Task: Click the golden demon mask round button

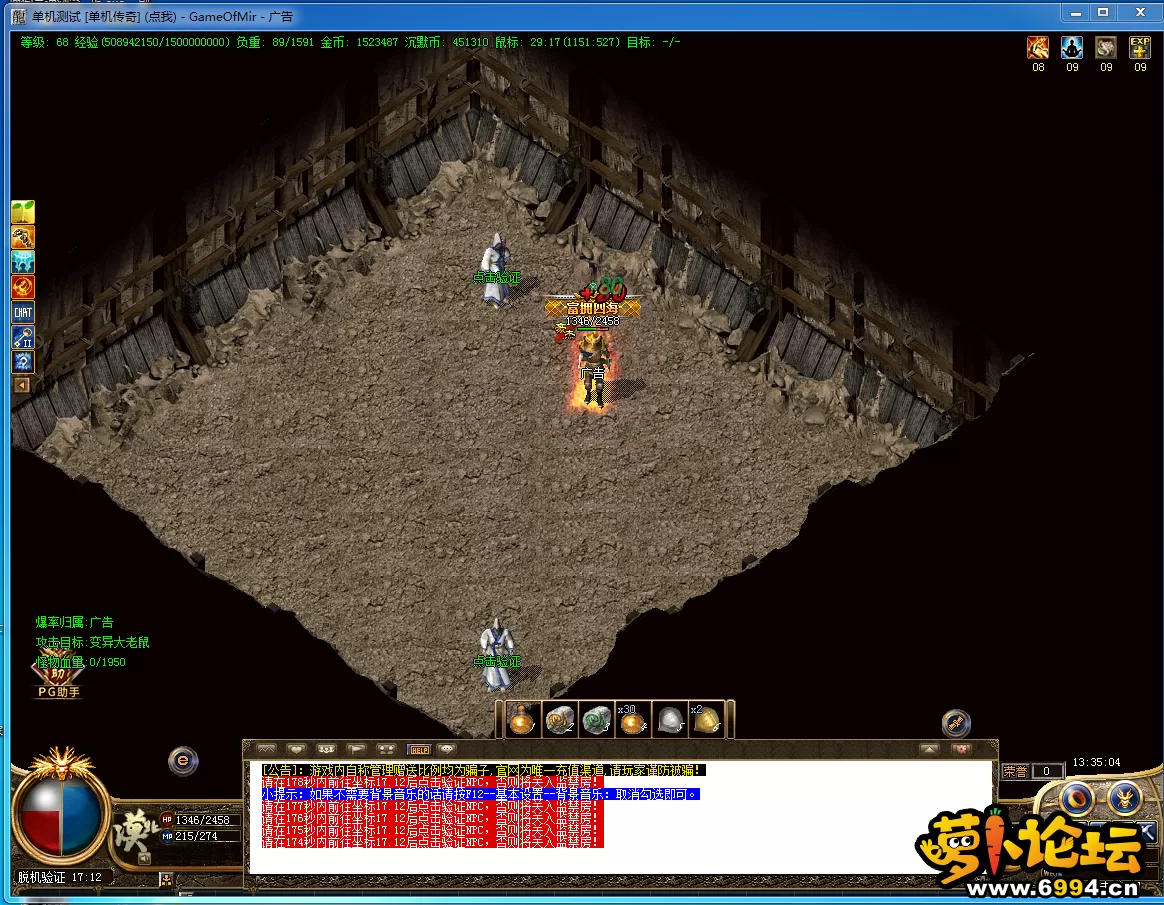Action: 1125,799
